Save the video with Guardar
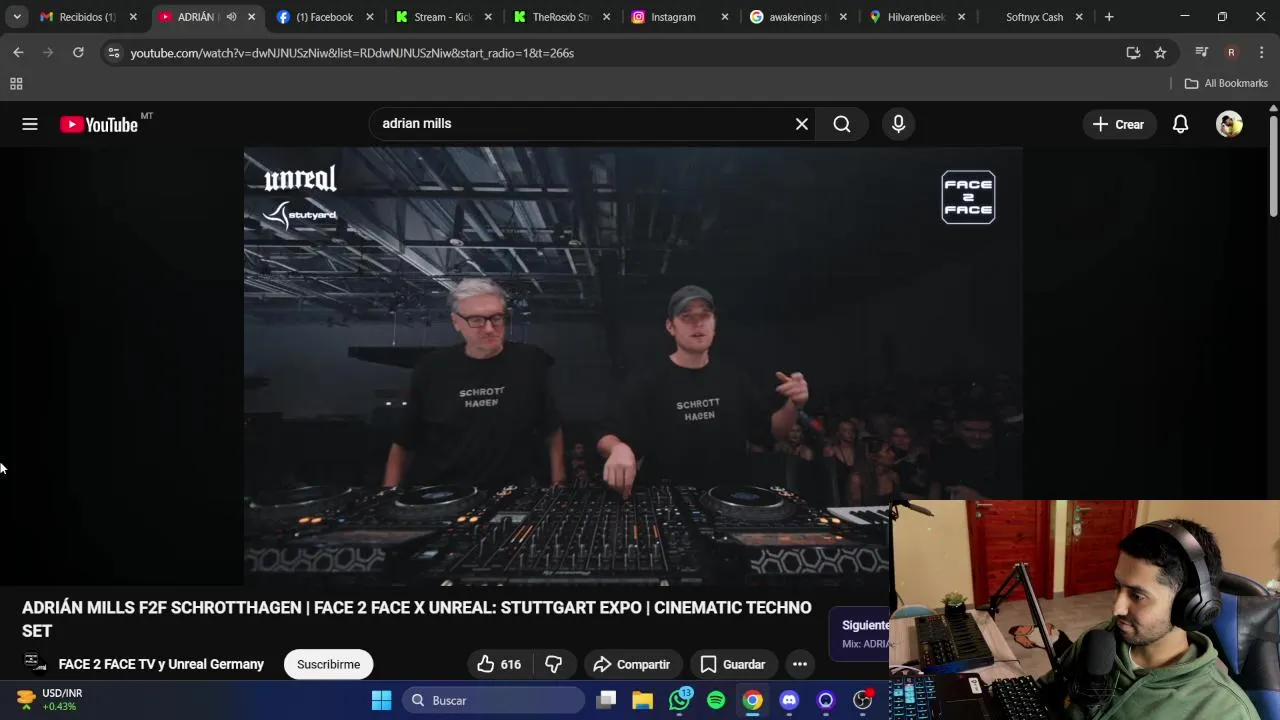Viewport: 1280px width, 720px height. (x=733, y=664)
